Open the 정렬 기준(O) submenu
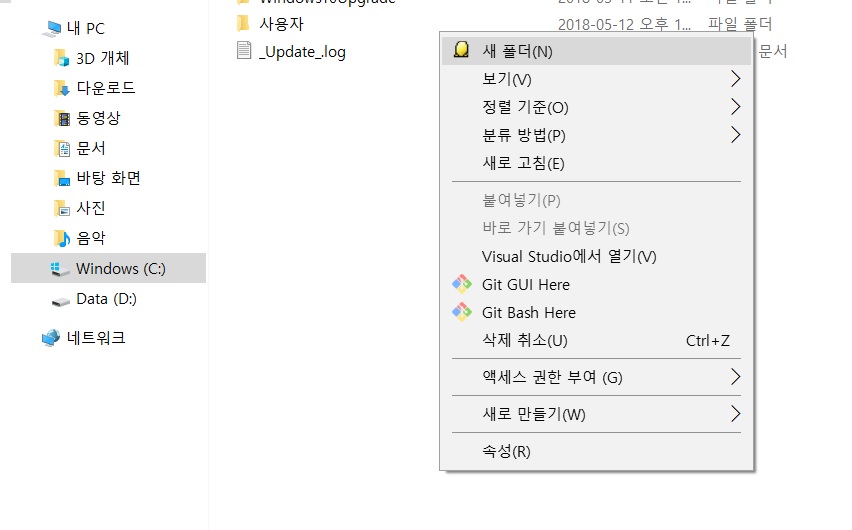The image size is (852, 530). [596, 107]
